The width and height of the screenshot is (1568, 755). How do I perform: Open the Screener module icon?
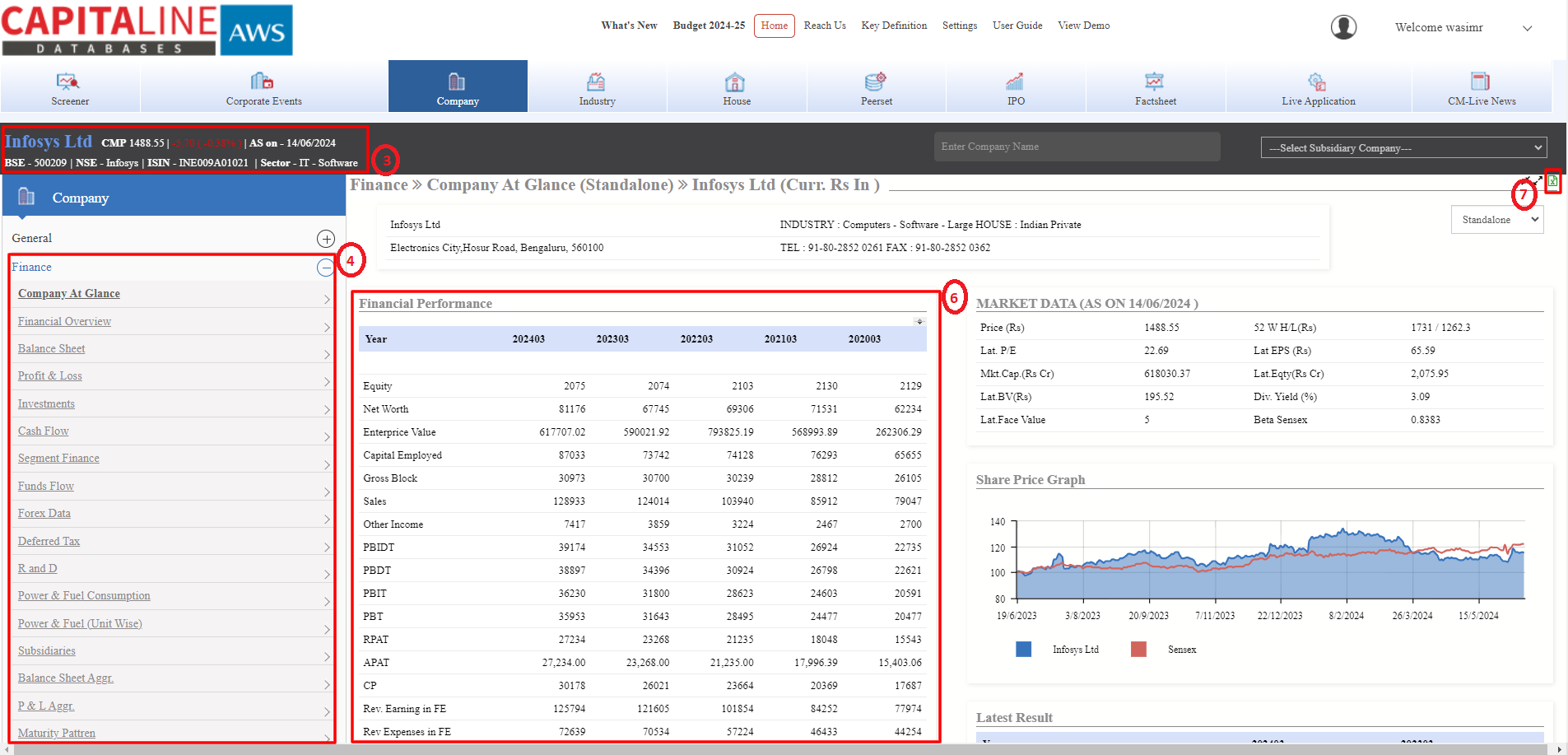click(67, 81)
